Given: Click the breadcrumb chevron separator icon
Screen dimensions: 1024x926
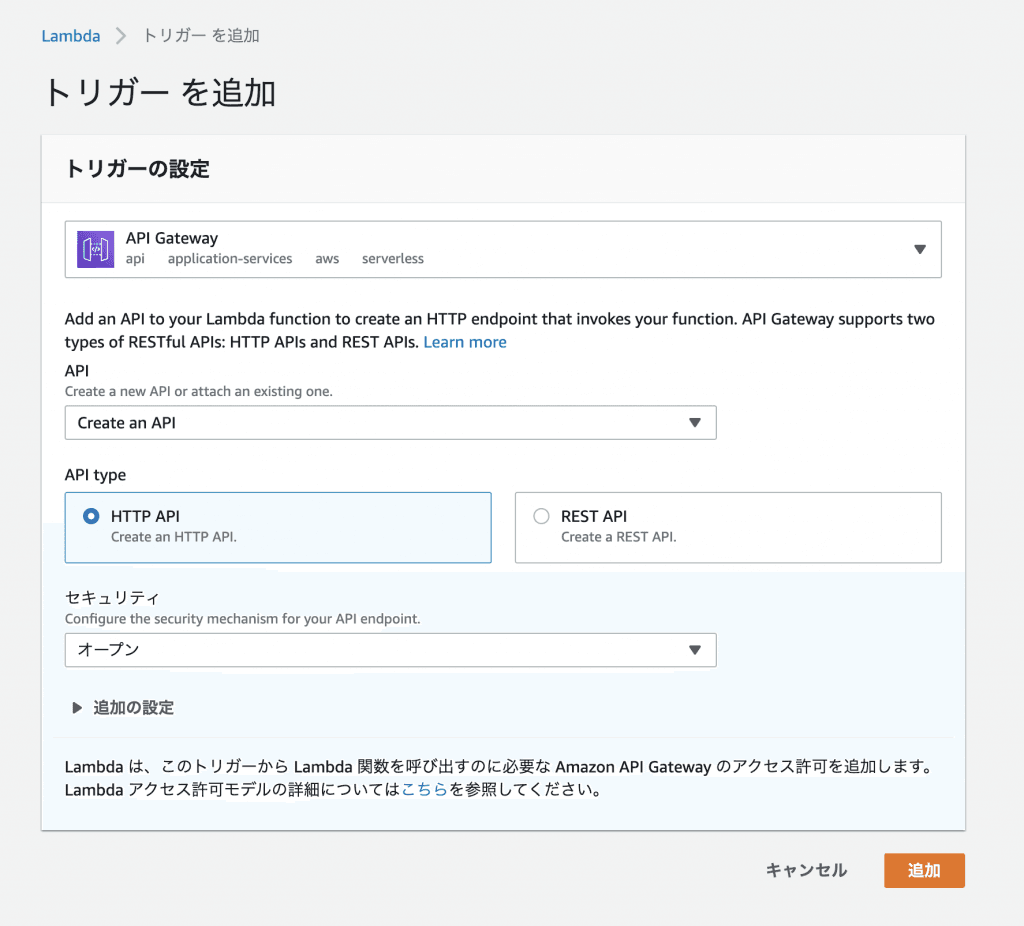Looking at the screenshot, I should [121, 36].
